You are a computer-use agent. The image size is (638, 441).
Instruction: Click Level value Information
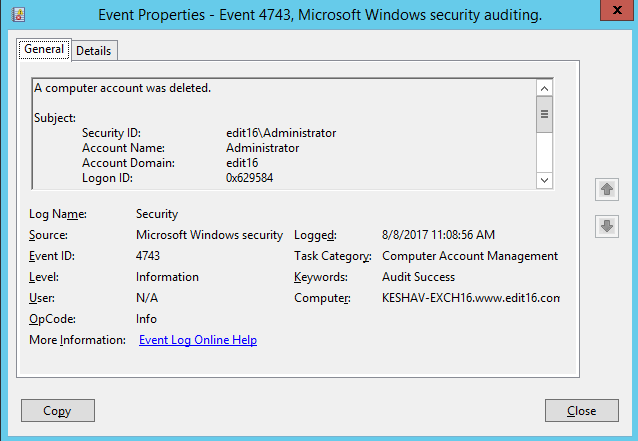pos(167,277)
